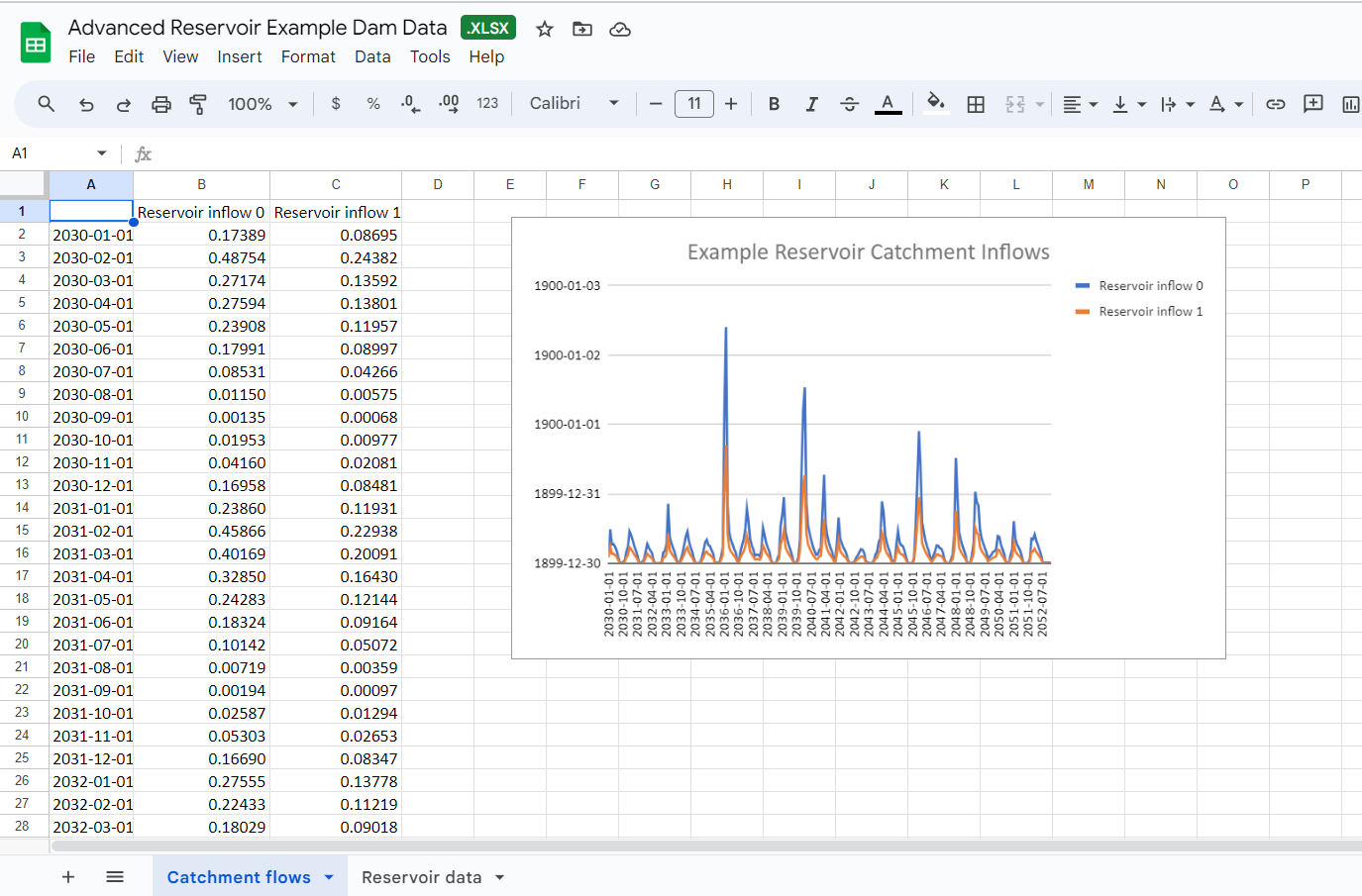Toggle strikethrough formatting
Viewport: 1362px width, 896px height.
(x=849, y=104)
